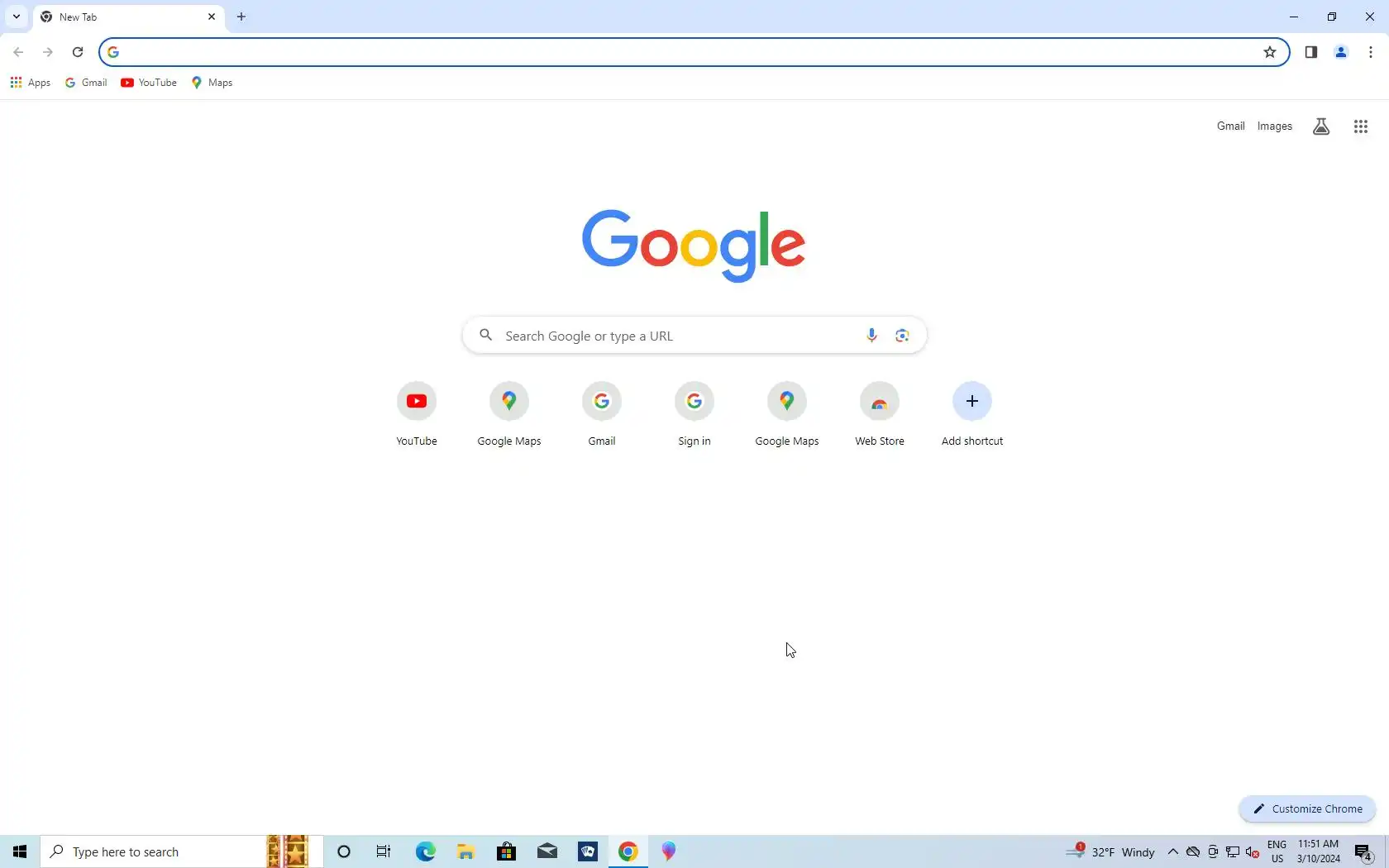
Task: Bookmark this tab with the star icon
Action: point(1270,52)
